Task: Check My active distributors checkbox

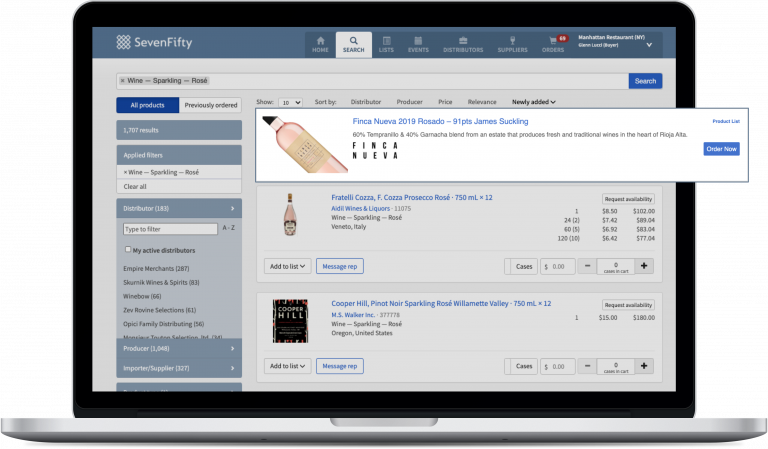Action: [x=128, y=249]
